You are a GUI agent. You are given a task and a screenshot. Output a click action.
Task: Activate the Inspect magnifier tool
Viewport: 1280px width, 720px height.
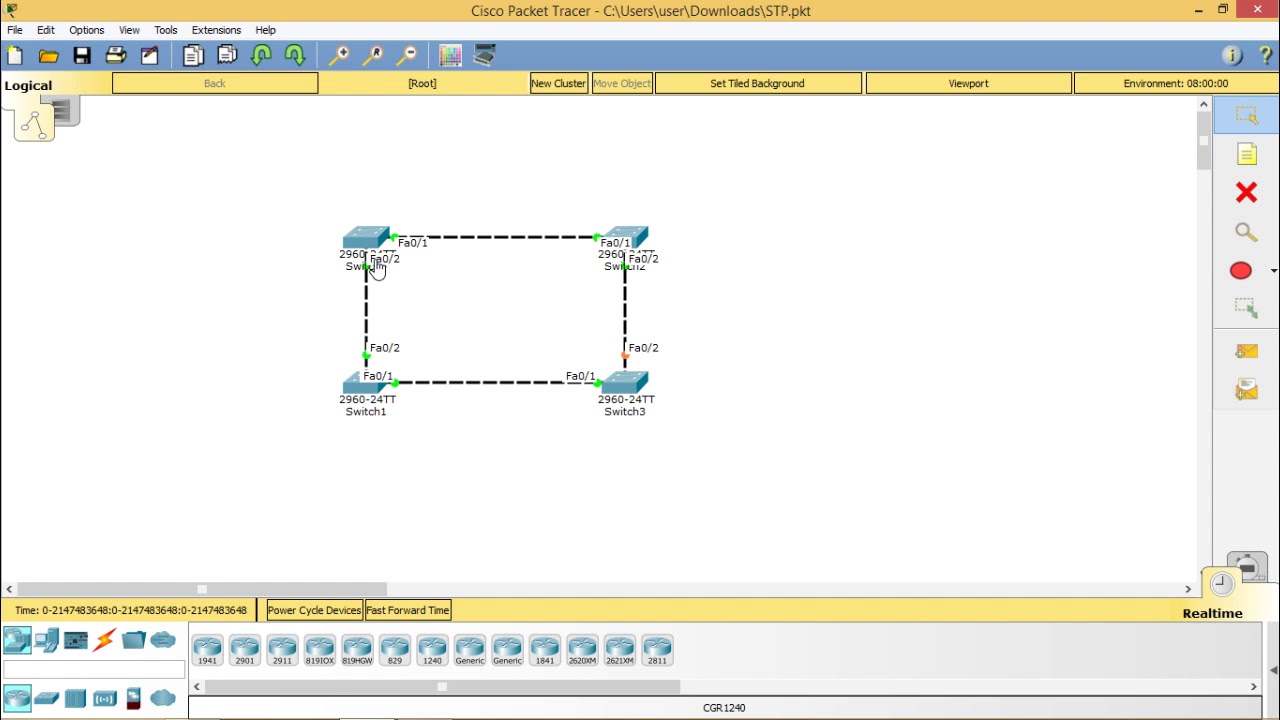1246,232
